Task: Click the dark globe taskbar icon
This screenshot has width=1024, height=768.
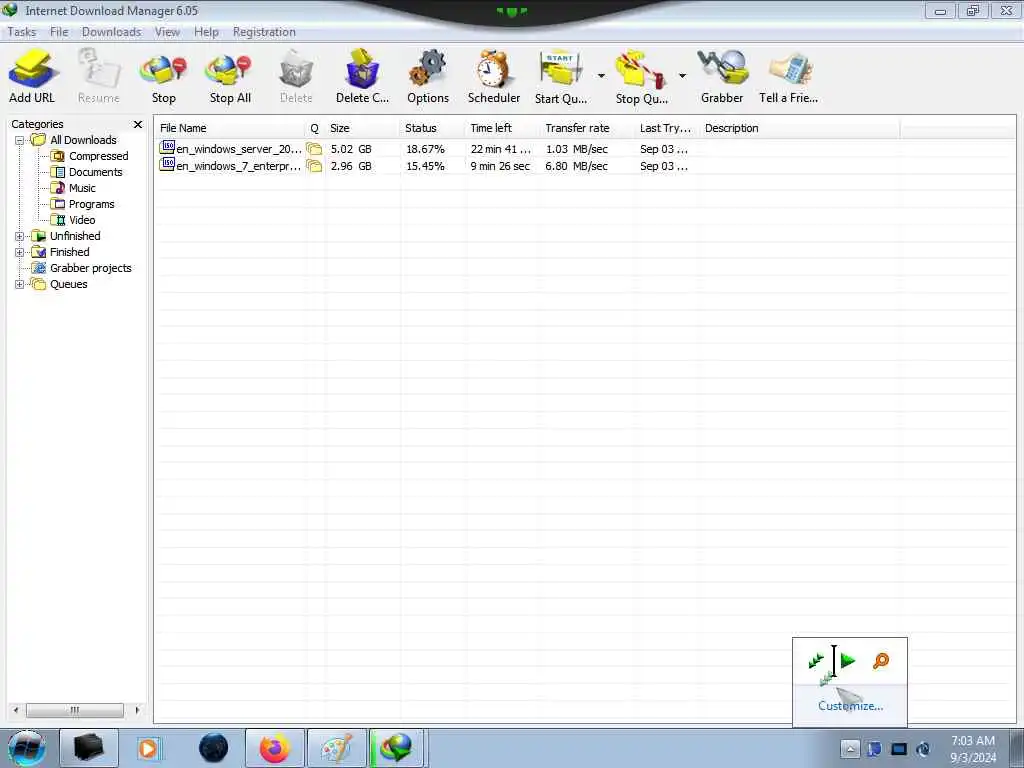Action: click(x=214, y=748)
